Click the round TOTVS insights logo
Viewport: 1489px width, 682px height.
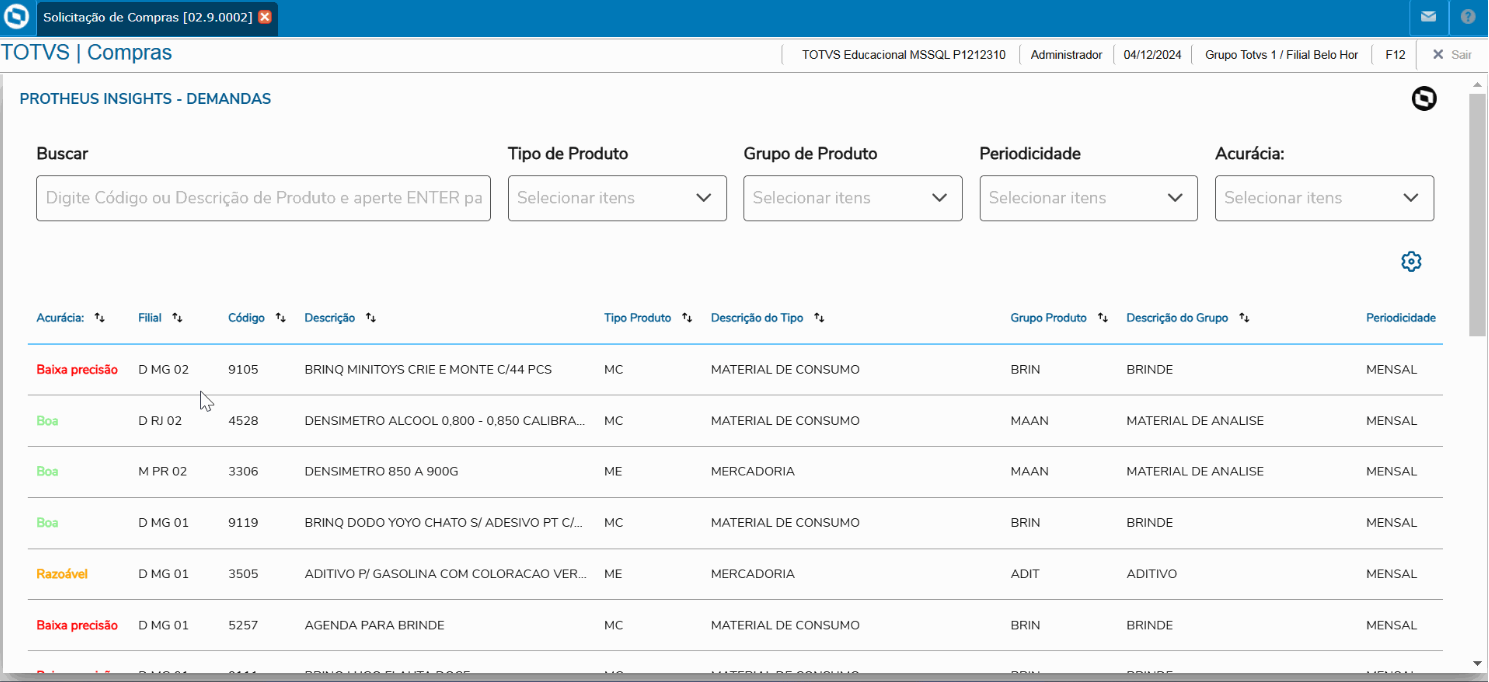[x=1424, y=99]
